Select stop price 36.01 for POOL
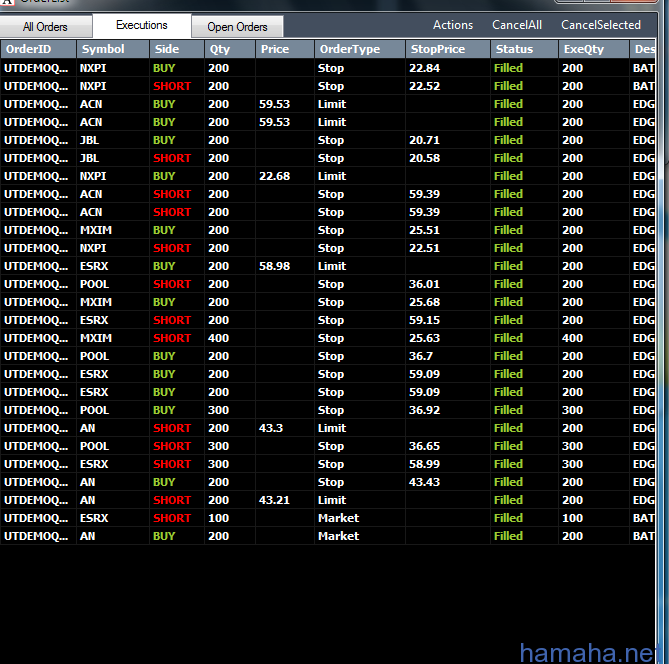 tap(448, 284)
